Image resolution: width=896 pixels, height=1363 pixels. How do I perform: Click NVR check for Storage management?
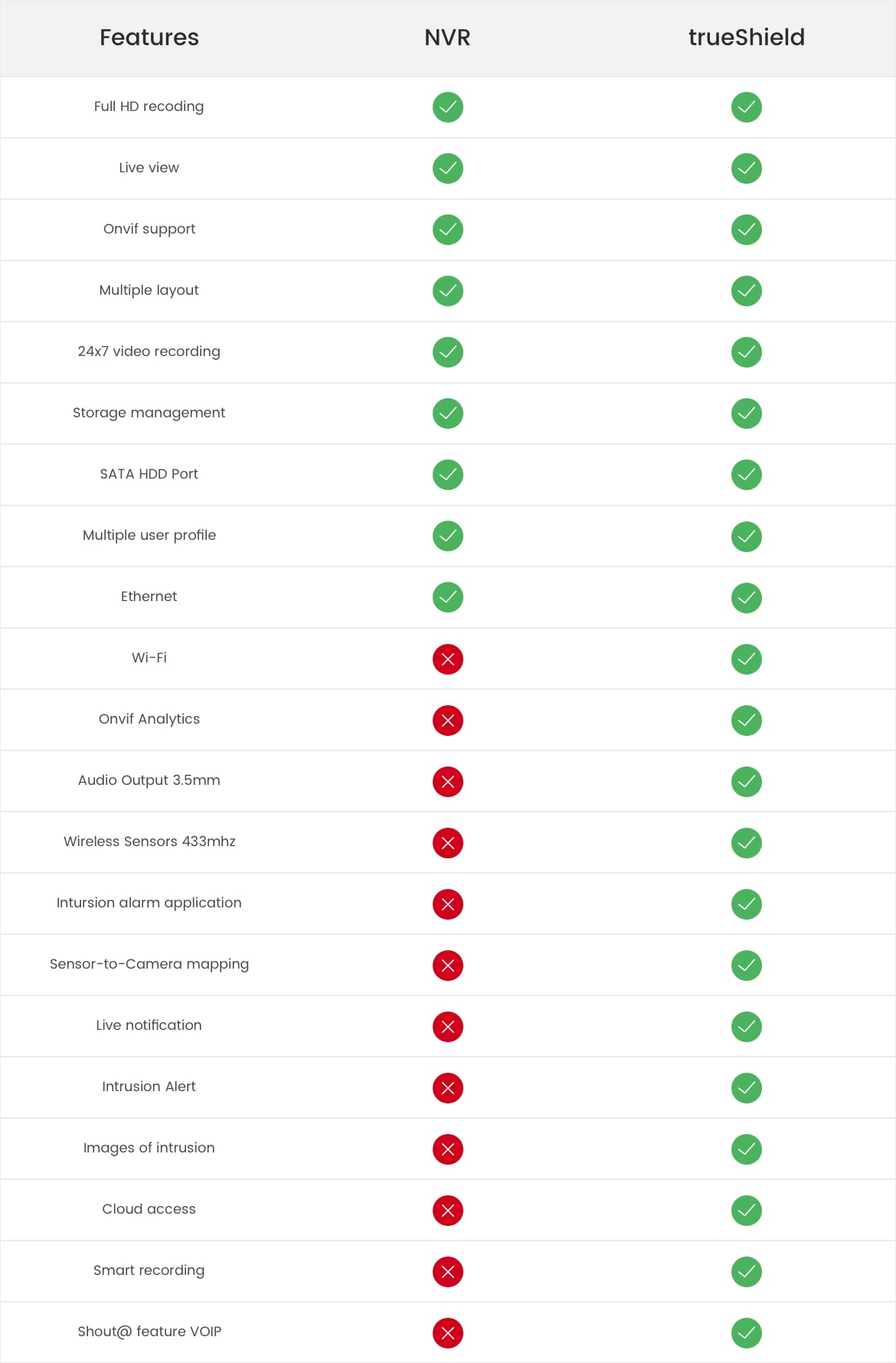pyautogui.click(x=448, y=413)
